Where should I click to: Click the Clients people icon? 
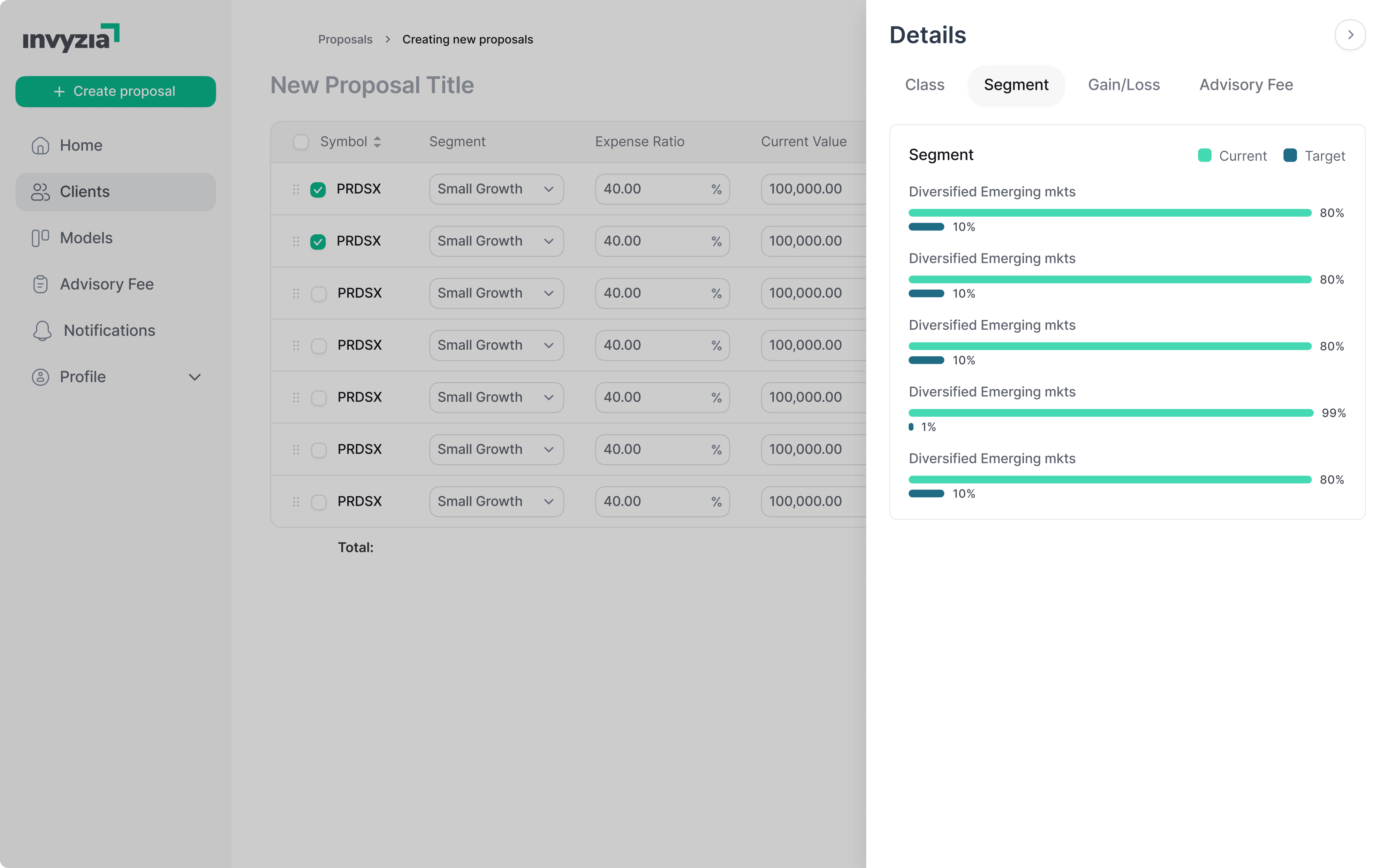[40, 192]
